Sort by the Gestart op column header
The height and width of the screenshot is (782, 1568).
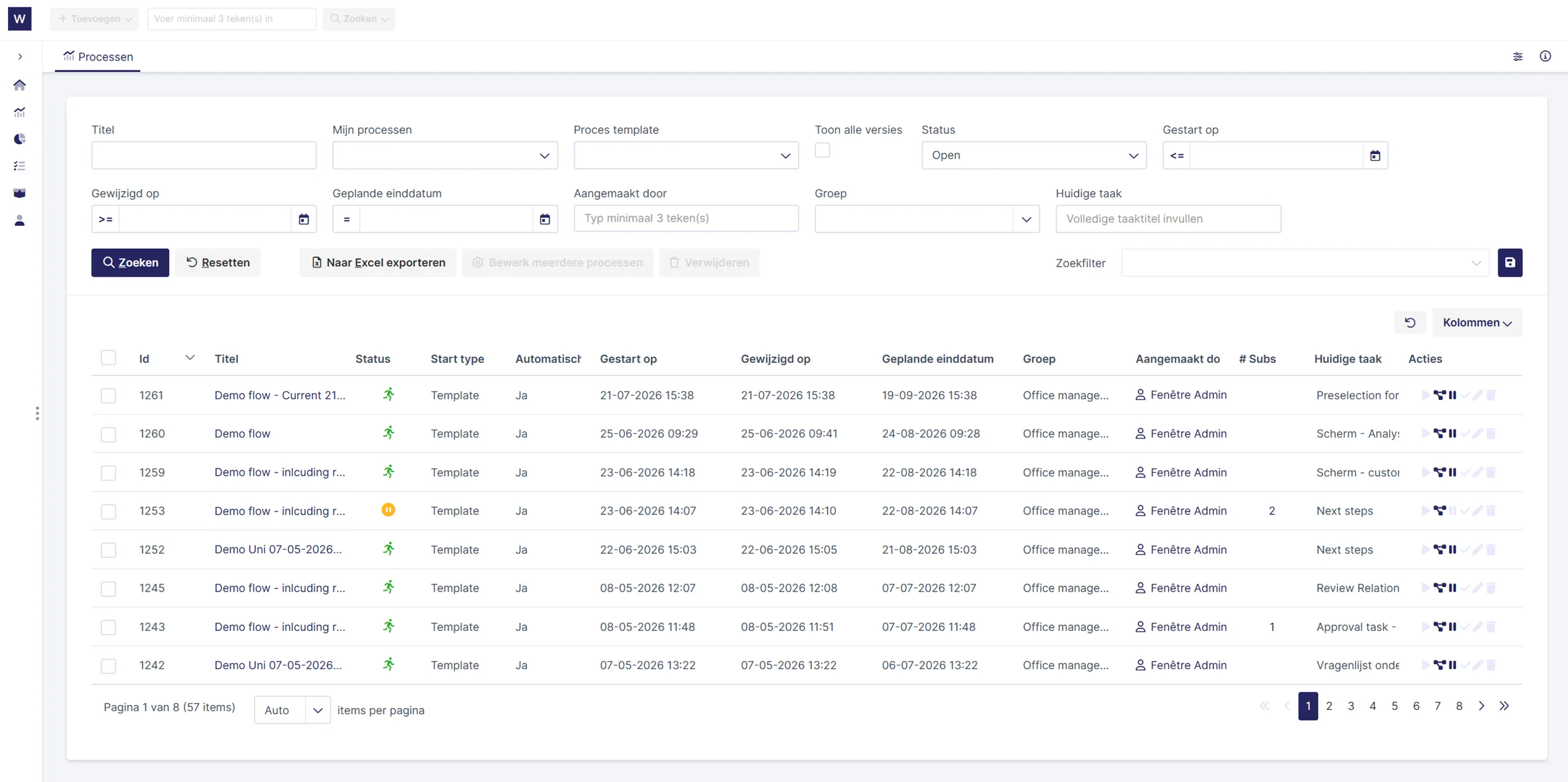pos(628,359)
